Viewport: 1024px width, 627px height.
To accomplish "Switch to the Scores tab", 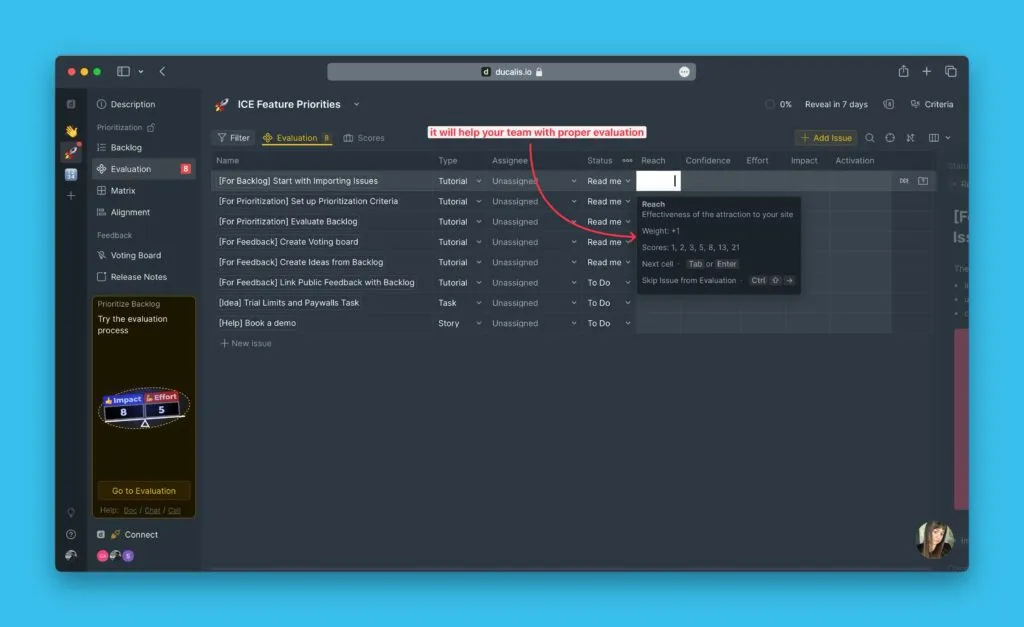I will click(364, 138).
